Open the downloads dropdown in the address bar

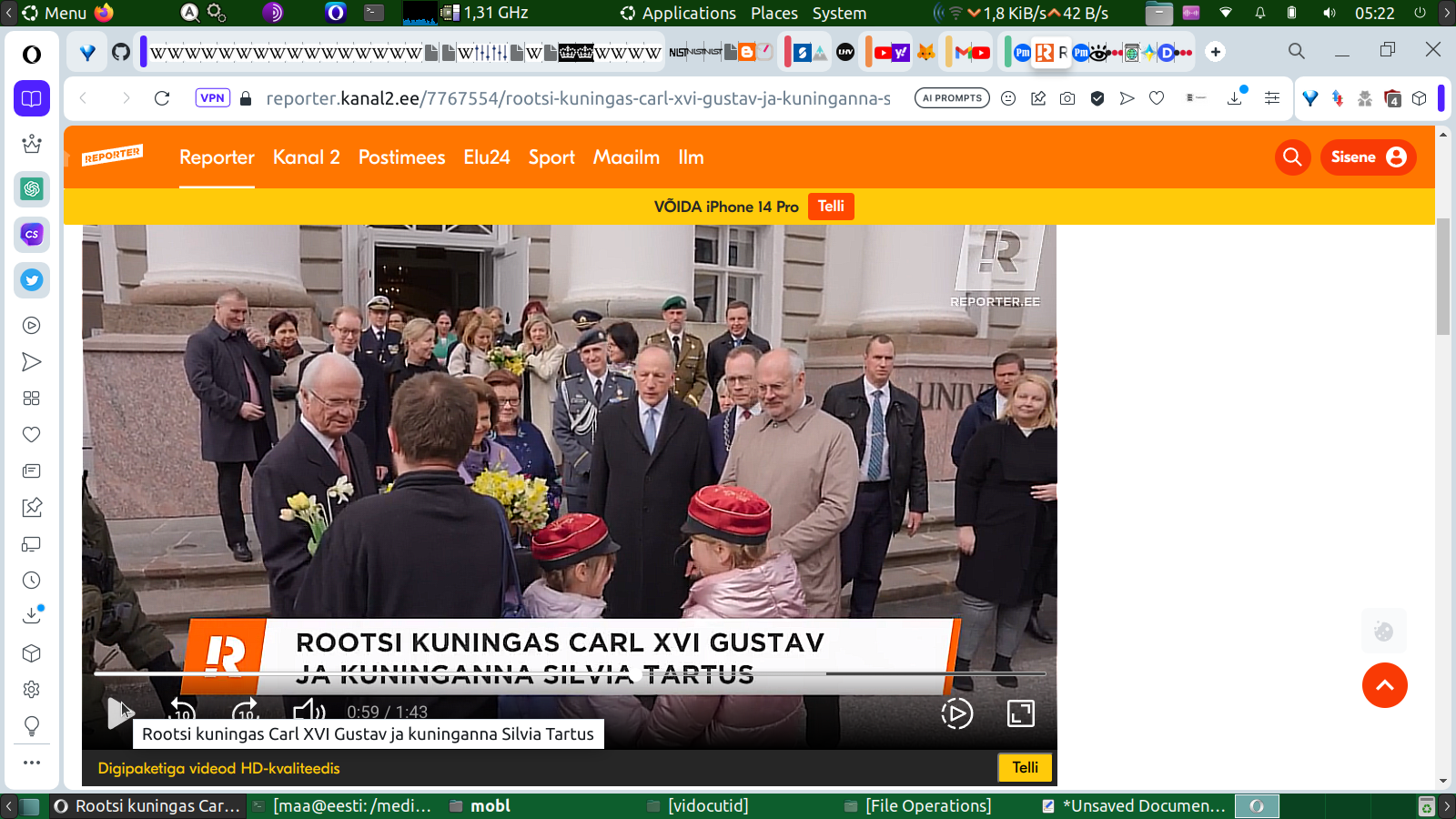click(1236, 97)
